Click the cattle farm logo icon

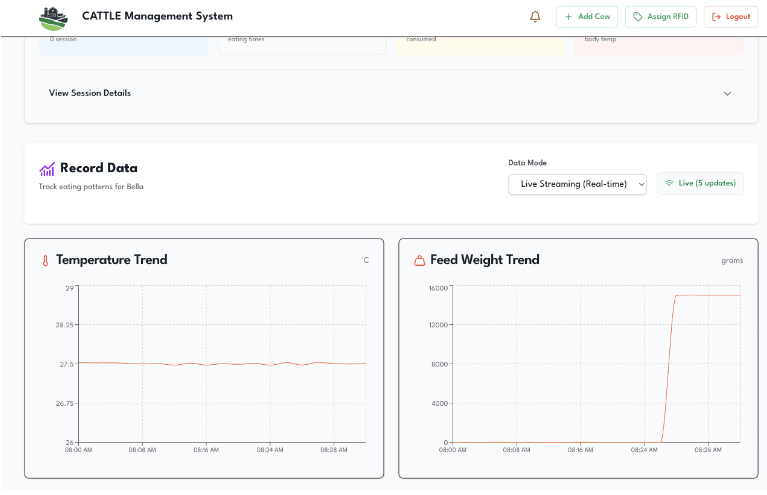click(x=53, y=19)
